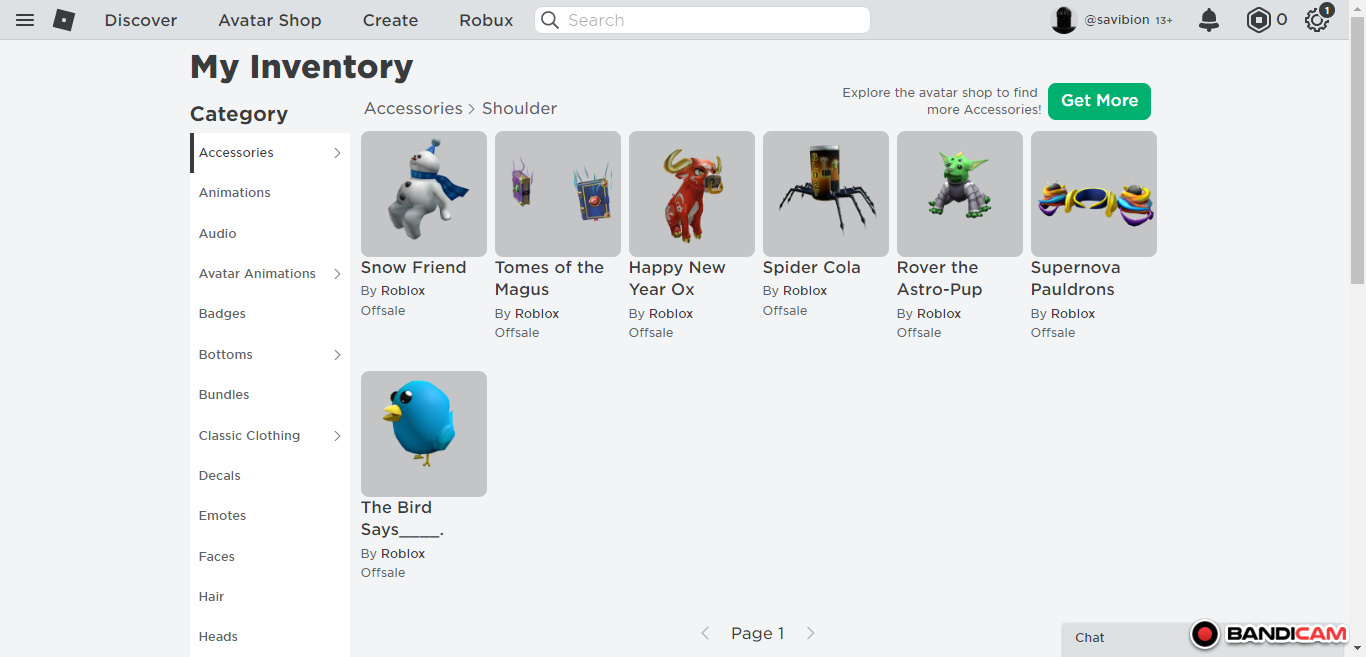Expand the Classic Clothing chevron
Viewport: 1366px width, 657px height.
click(x=337, y=436)
